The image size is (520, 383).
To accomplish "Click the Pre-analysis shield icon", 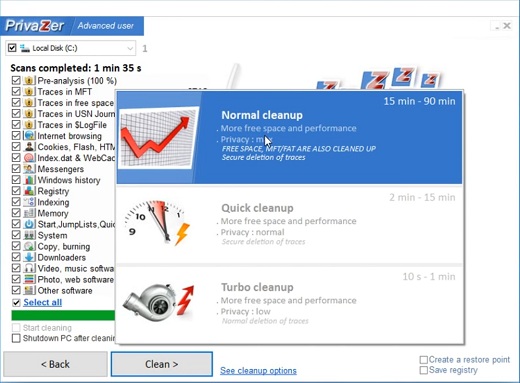I will point(29,81).
